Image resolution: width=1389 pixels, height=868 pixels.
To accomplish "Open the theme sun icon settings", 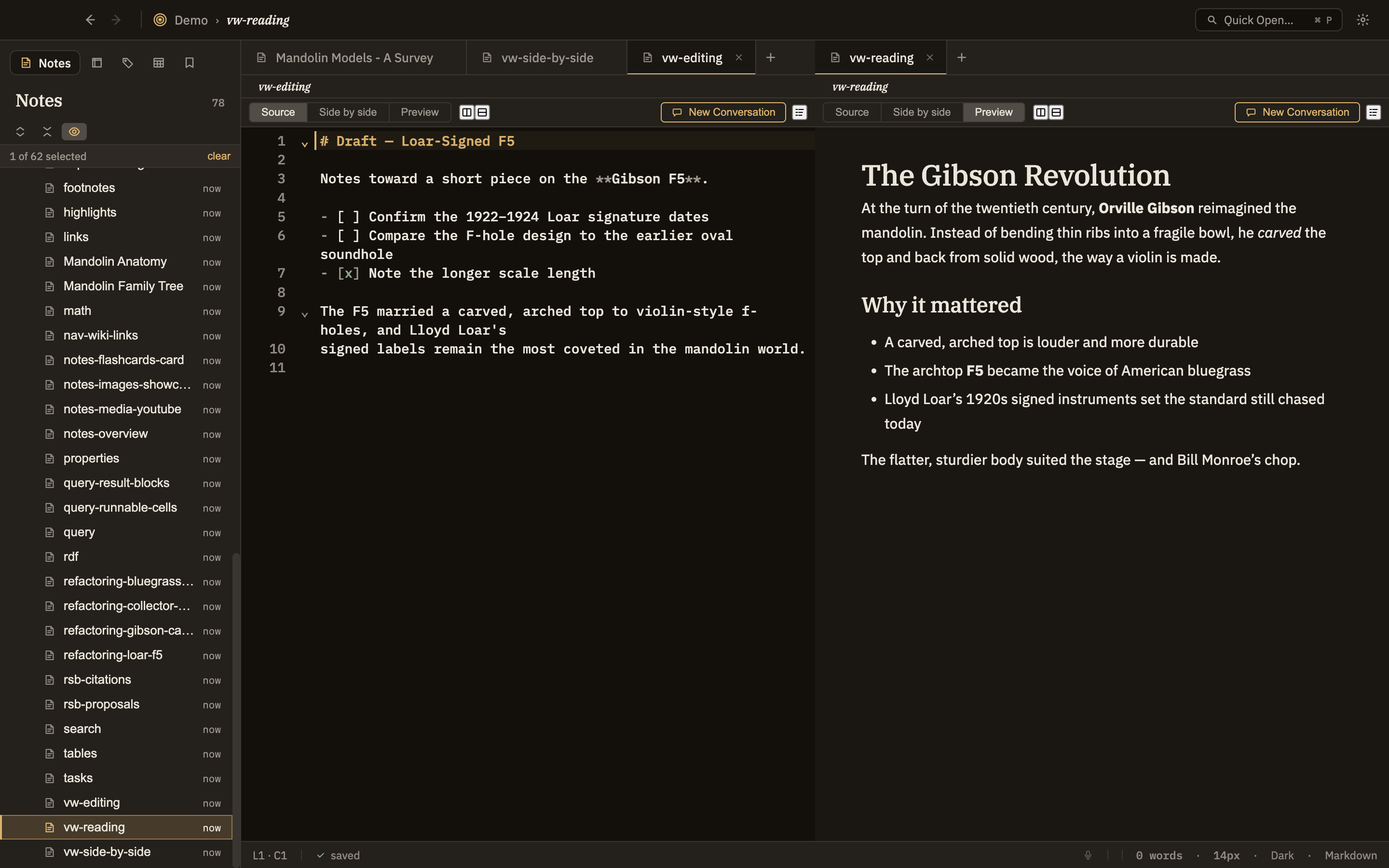I will [x=1362, y=20].
